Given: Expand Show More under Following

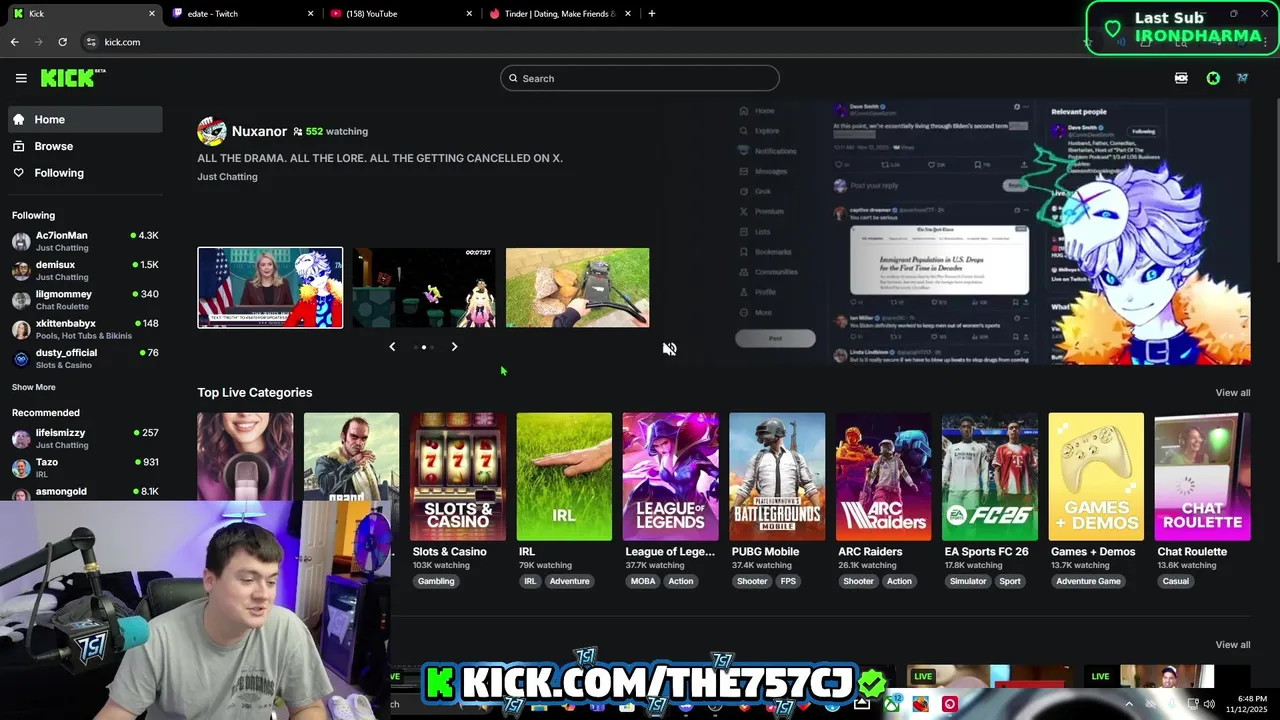Looking at the screenshot, I should [34, 387].
